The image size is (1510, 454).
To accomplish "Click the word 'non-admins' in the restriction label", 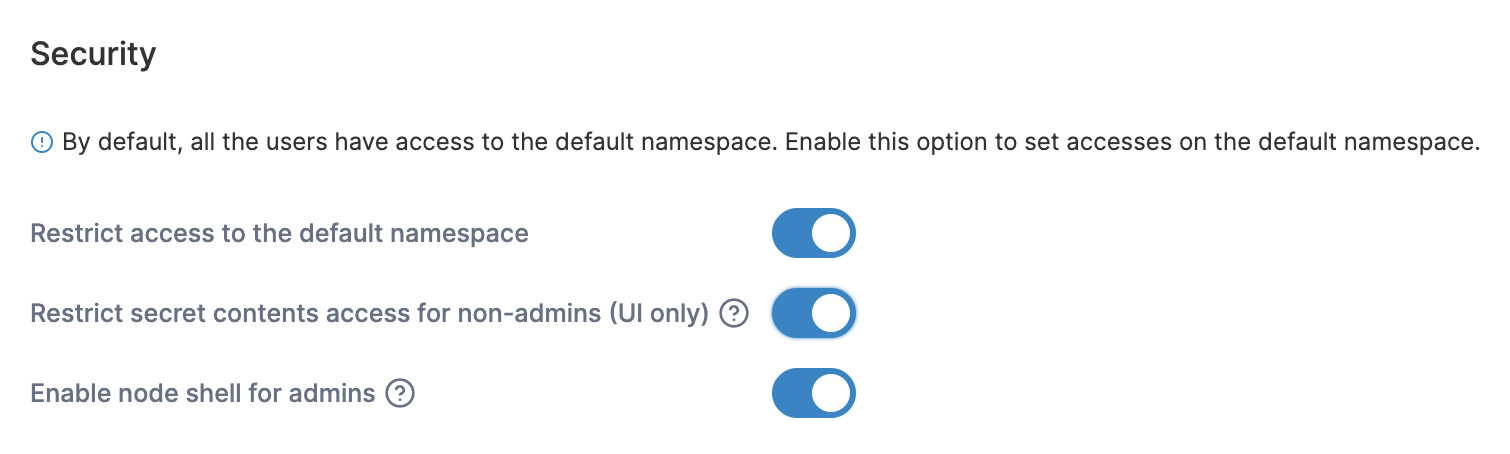I will pos(529,314).
